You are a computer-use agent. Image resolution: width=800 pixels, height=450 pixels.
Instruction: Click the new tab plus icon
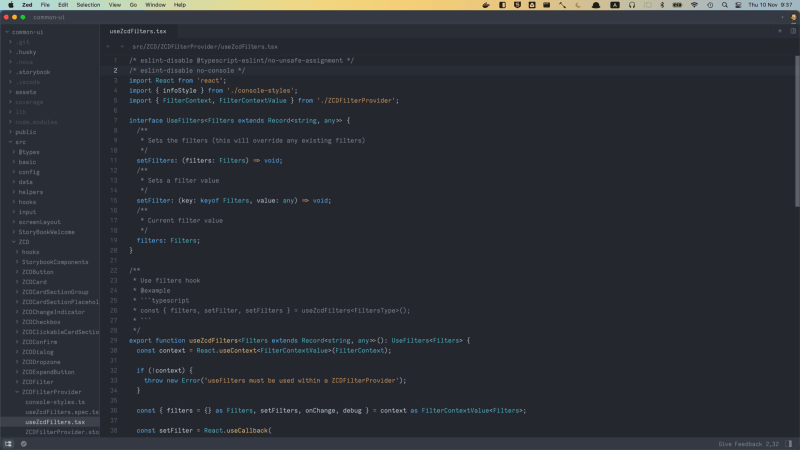(x=780, y=31)
